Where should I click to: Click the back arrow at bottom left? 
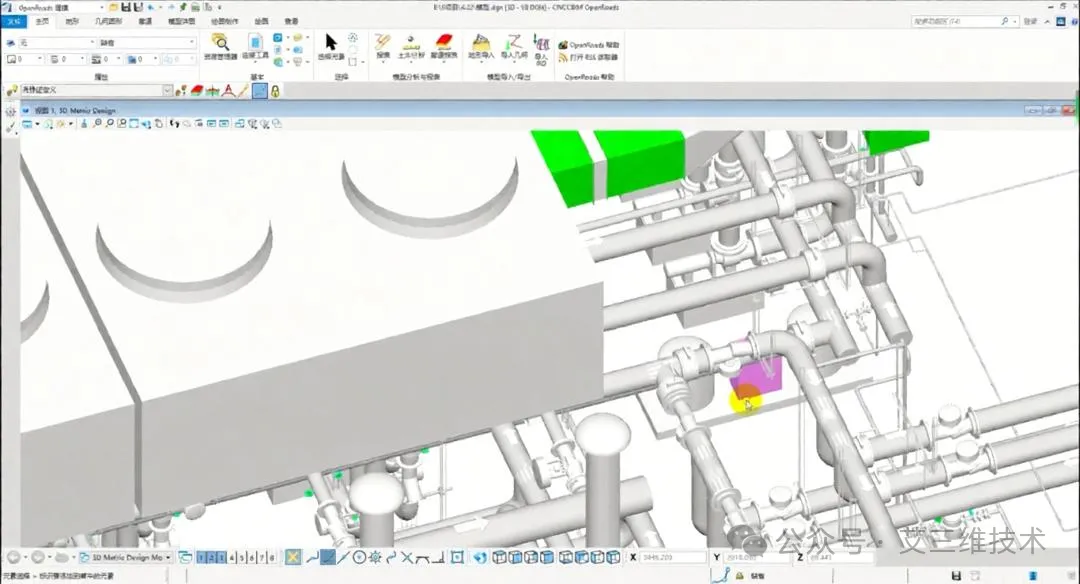13,557
